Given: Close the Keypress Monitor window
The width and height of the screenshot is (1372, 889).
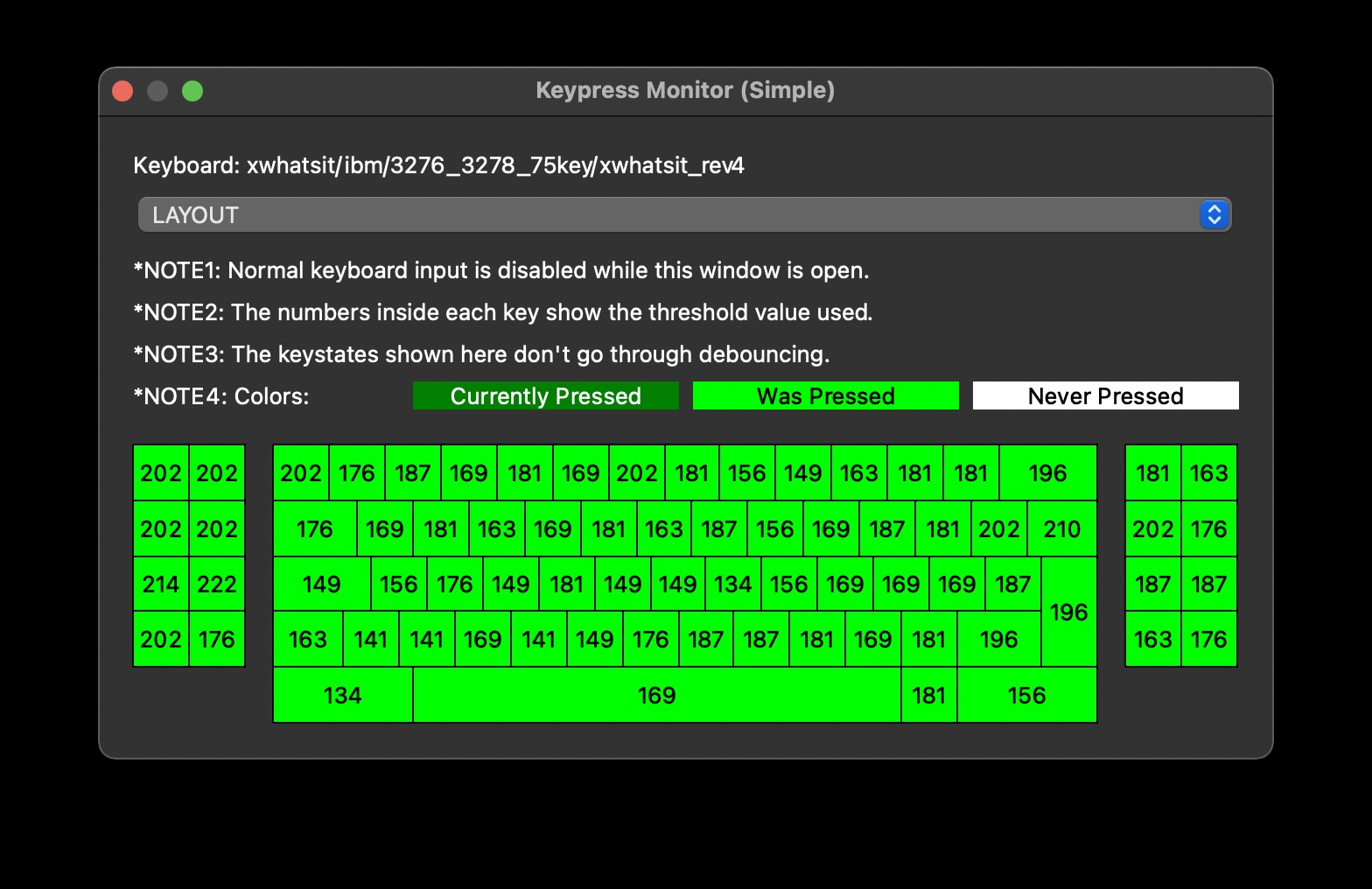Looking at the screenshot, I should [x=122, y=91].
